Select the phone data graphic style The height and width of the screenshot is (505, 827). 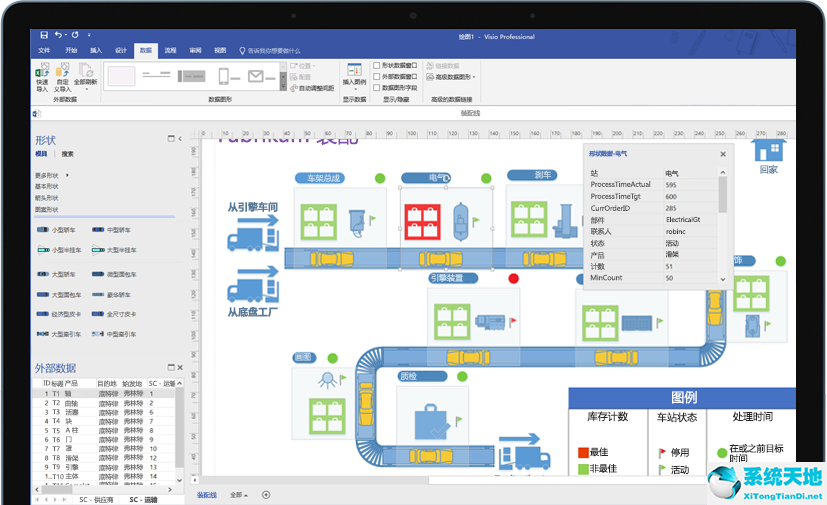(x=228, y=76)
